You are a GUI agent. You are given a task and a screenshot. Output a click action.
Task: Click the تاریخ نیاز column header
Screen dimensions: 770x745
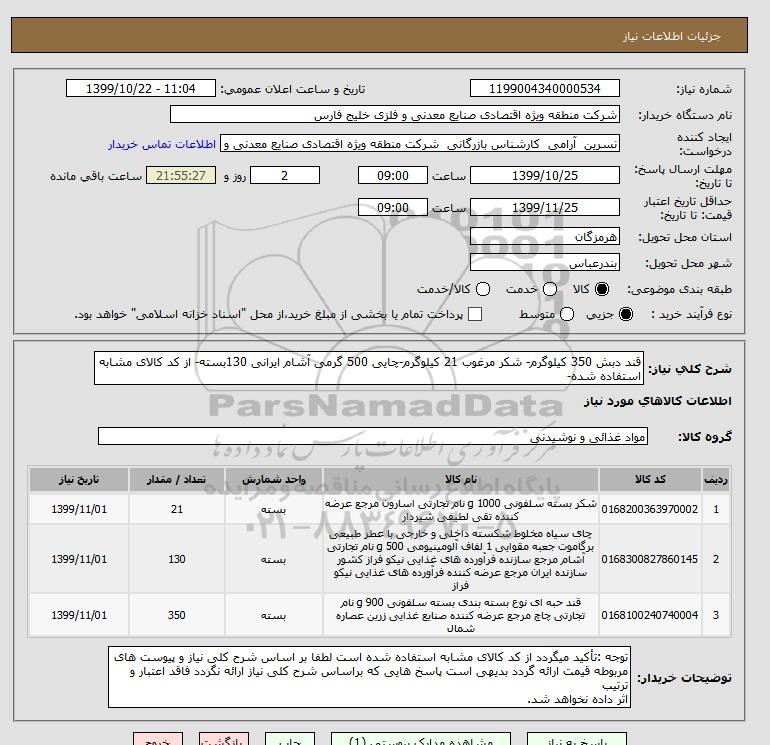point(79,479)
